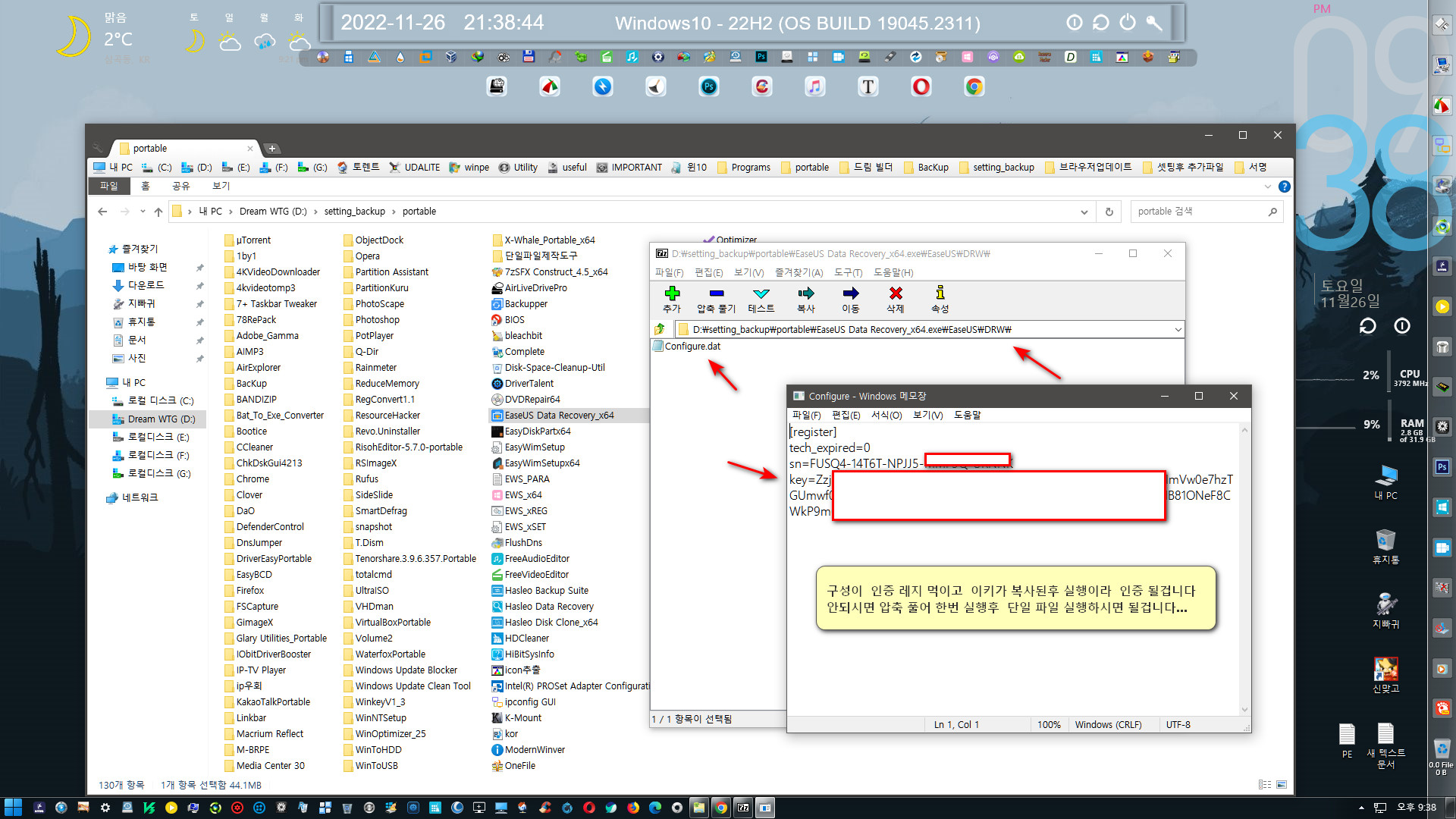Click Utility bookmark in links bar
The width and height of the screenshot is (1456, 819).
coord(518,167)
